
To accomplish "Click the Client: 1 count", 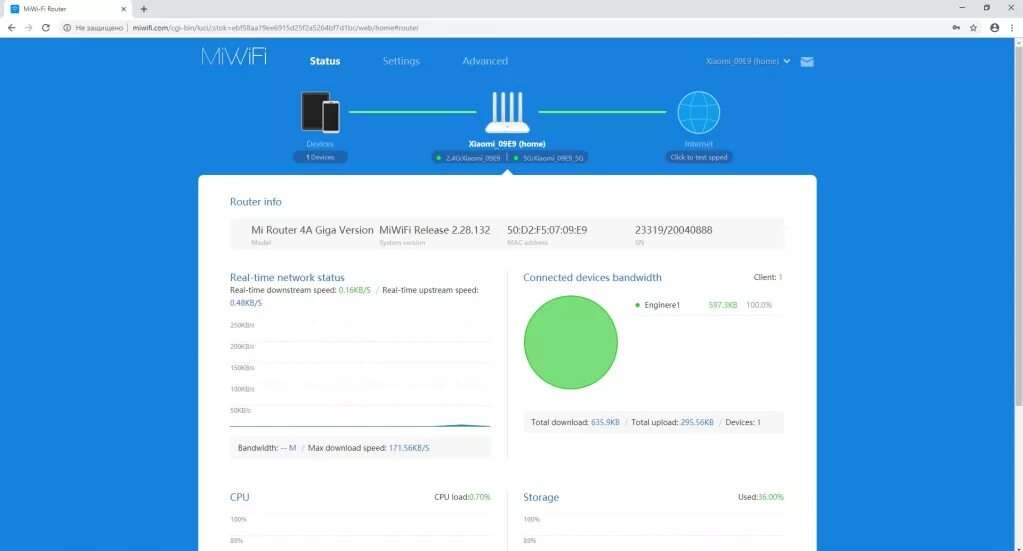I will click(768, 277).
